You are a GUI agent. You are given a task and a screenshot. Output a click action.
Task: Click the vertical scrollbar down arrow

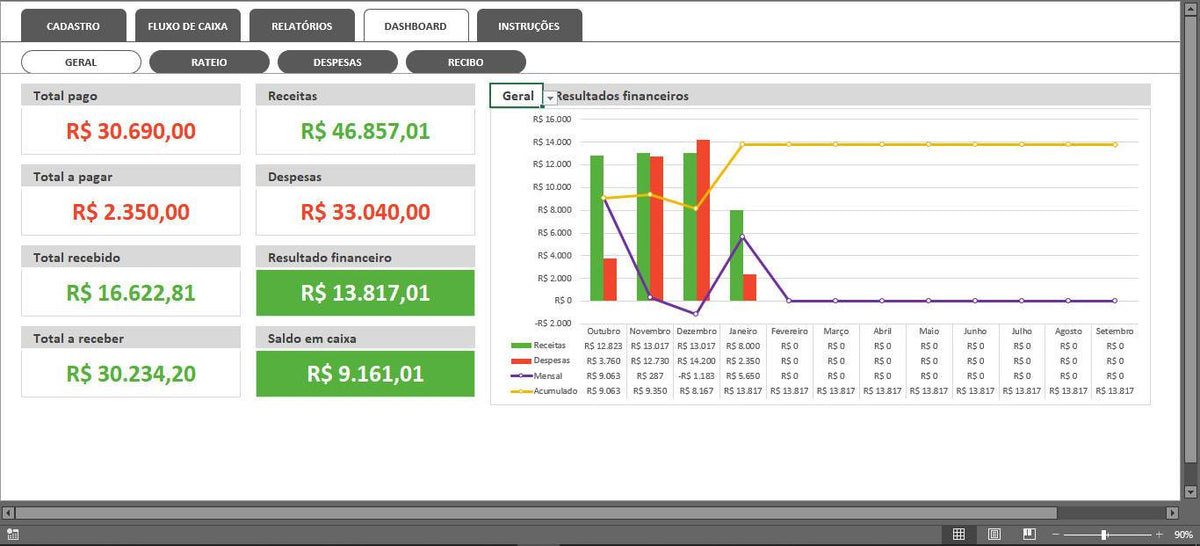click(x=1192, y=491)
